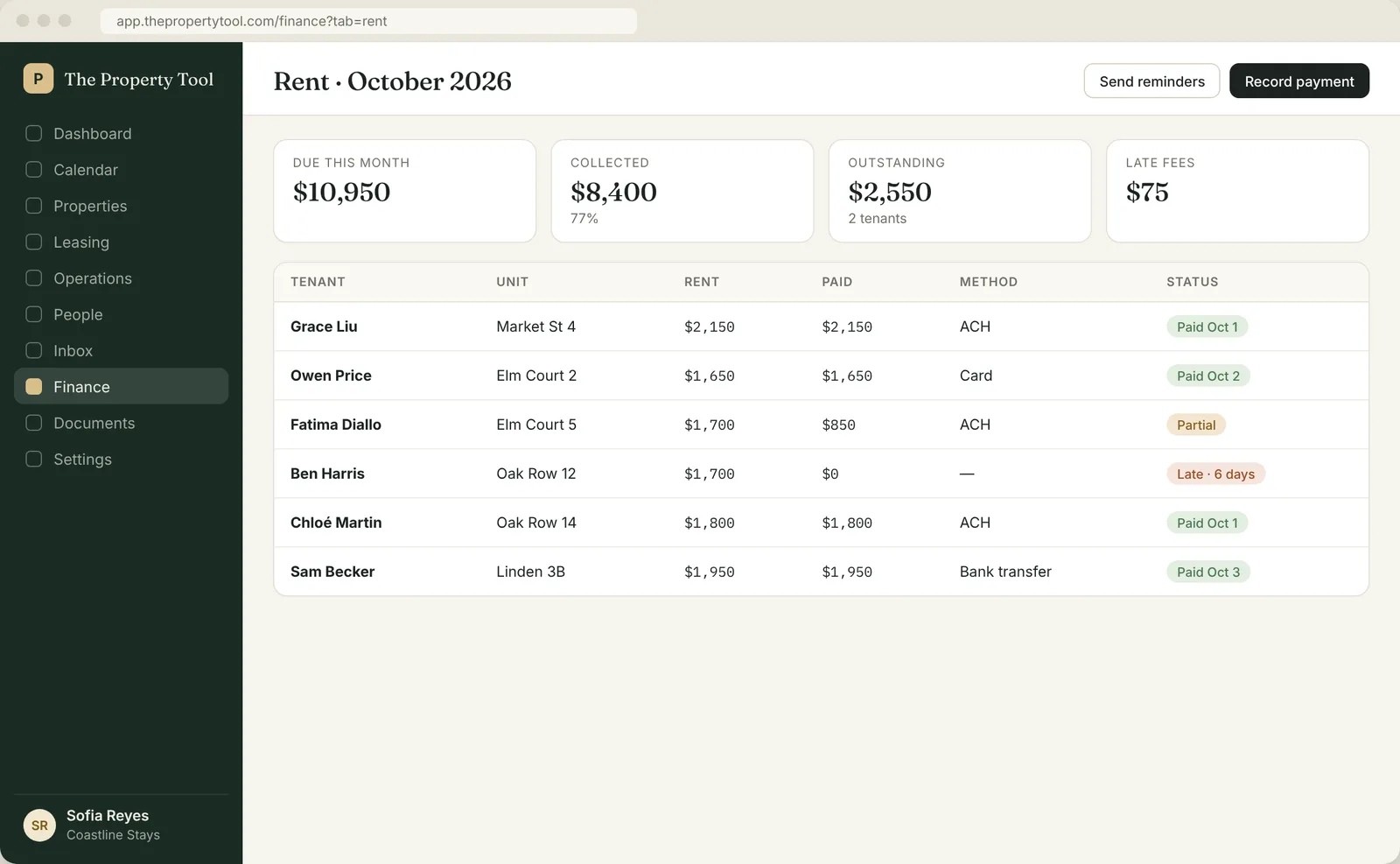1400x864 pixels.
Task: Open the Operations menu item
Action: [x=122, y=278]
